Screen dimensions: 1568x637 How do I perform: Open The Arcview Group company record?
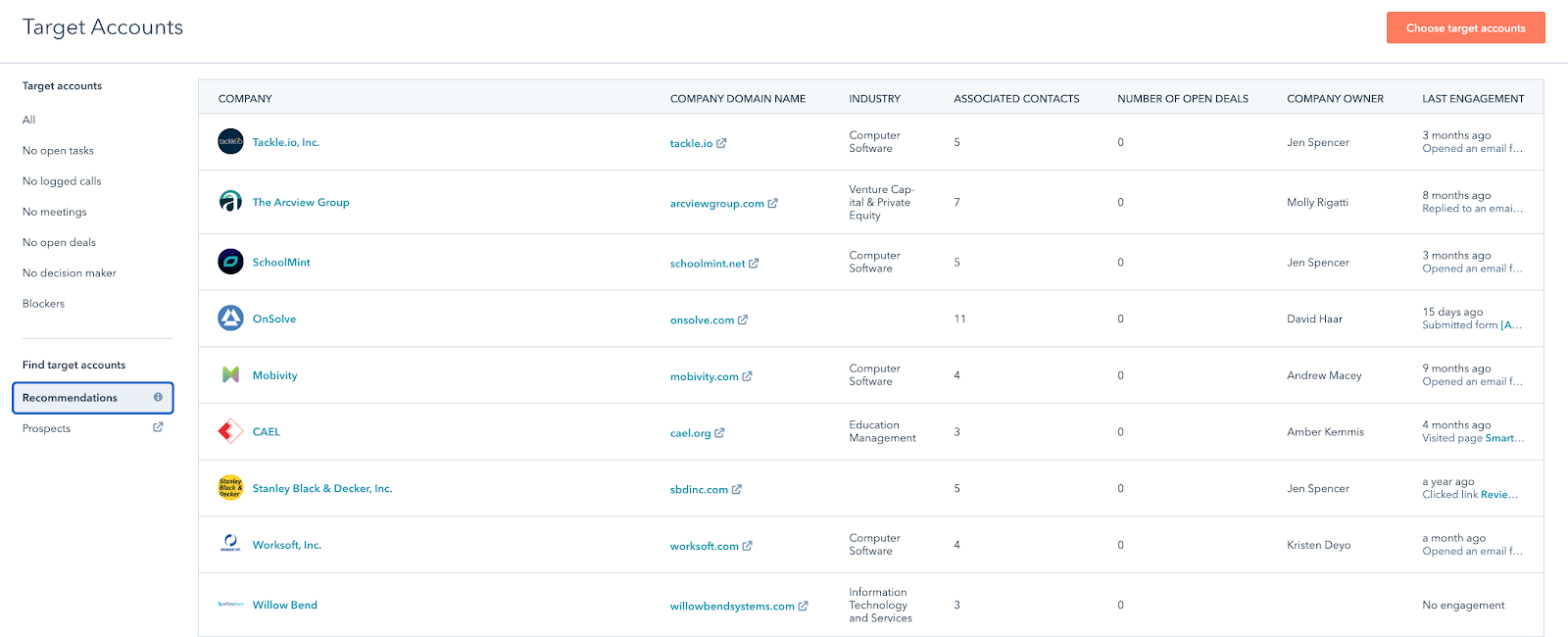tap(301, 202)
